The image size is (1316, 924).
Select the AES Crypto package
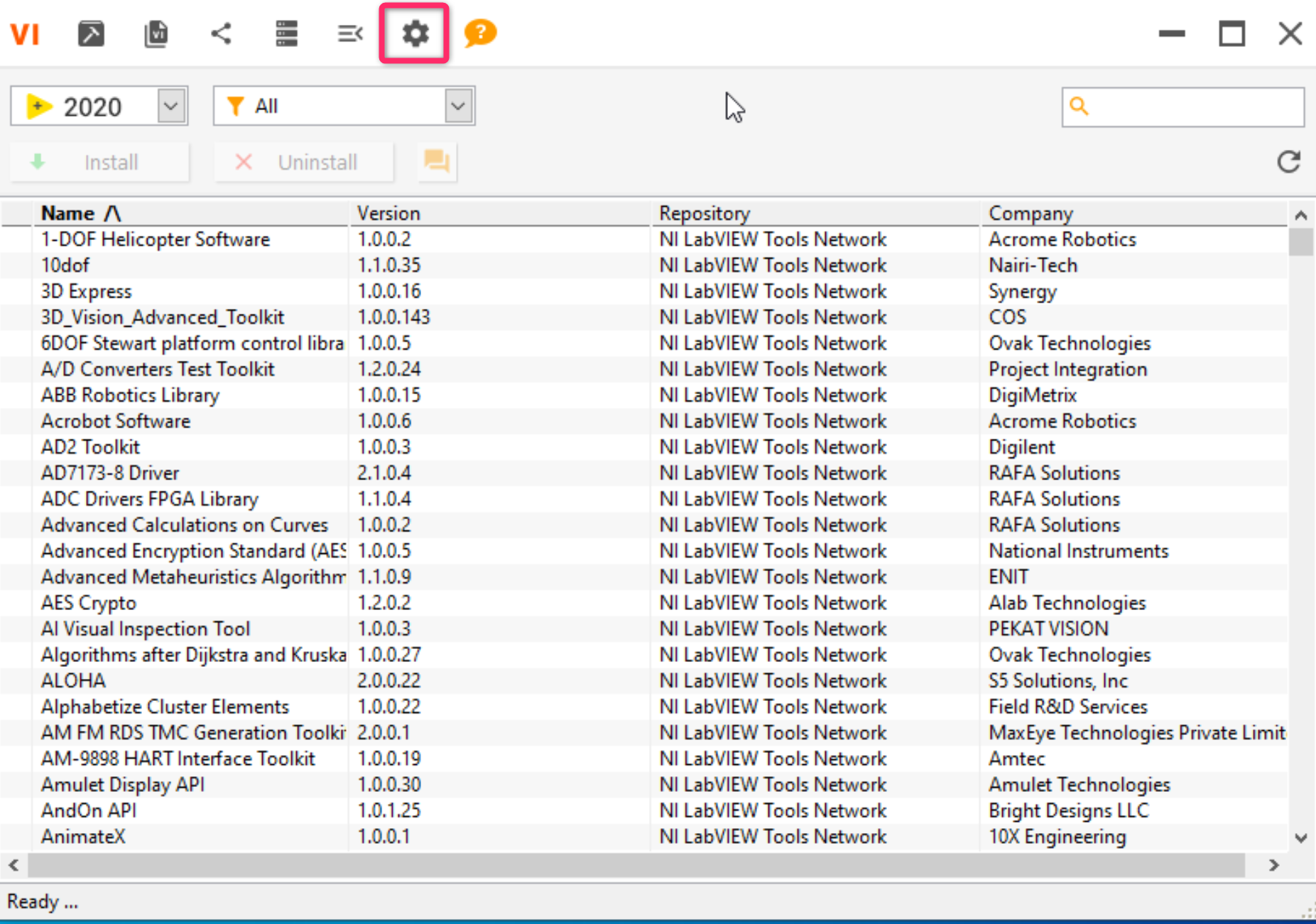pos(644,603)
